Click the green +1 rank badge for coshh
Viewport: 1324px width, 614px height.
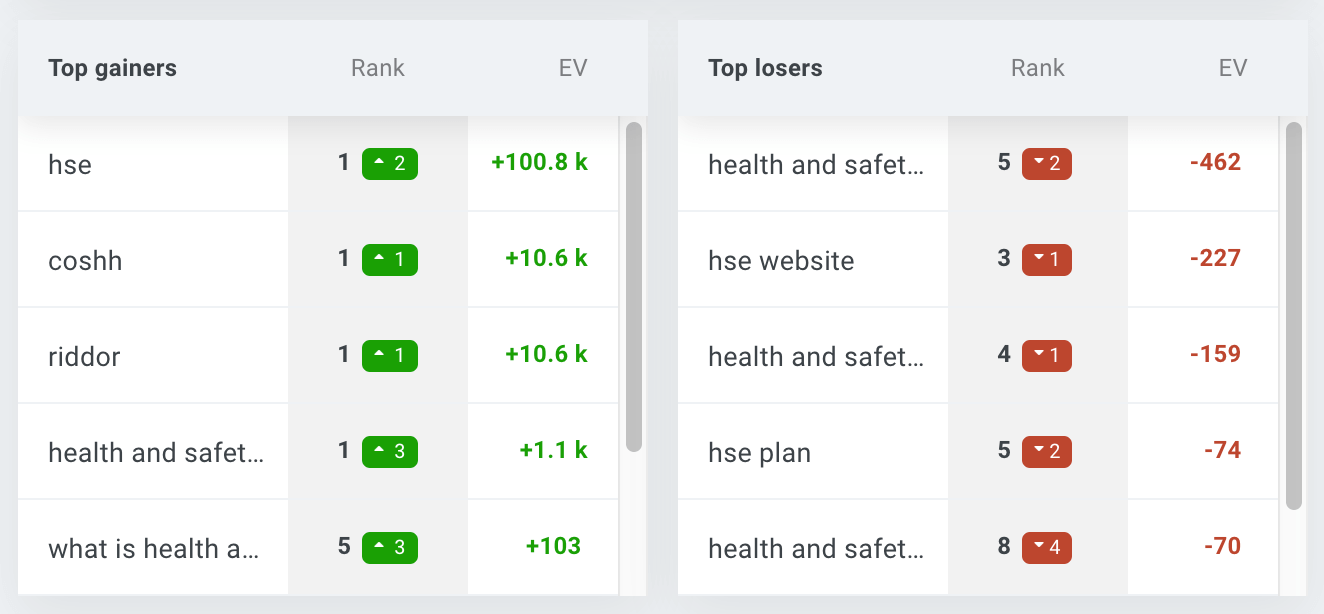tap(390, 260)
